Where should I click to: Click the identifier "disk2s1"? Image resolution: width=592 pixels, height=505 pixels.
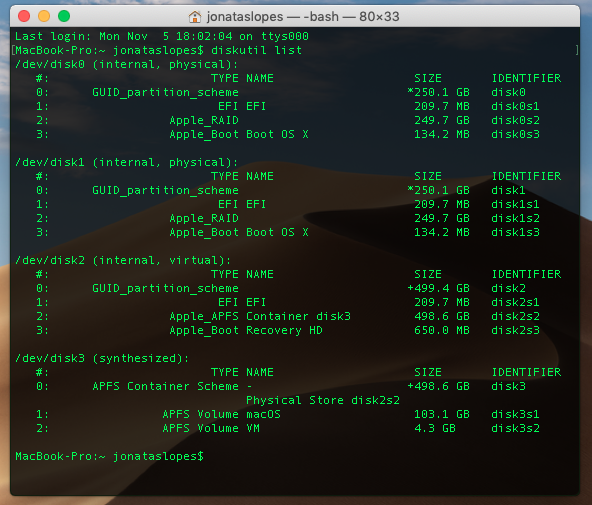point(515,302)
